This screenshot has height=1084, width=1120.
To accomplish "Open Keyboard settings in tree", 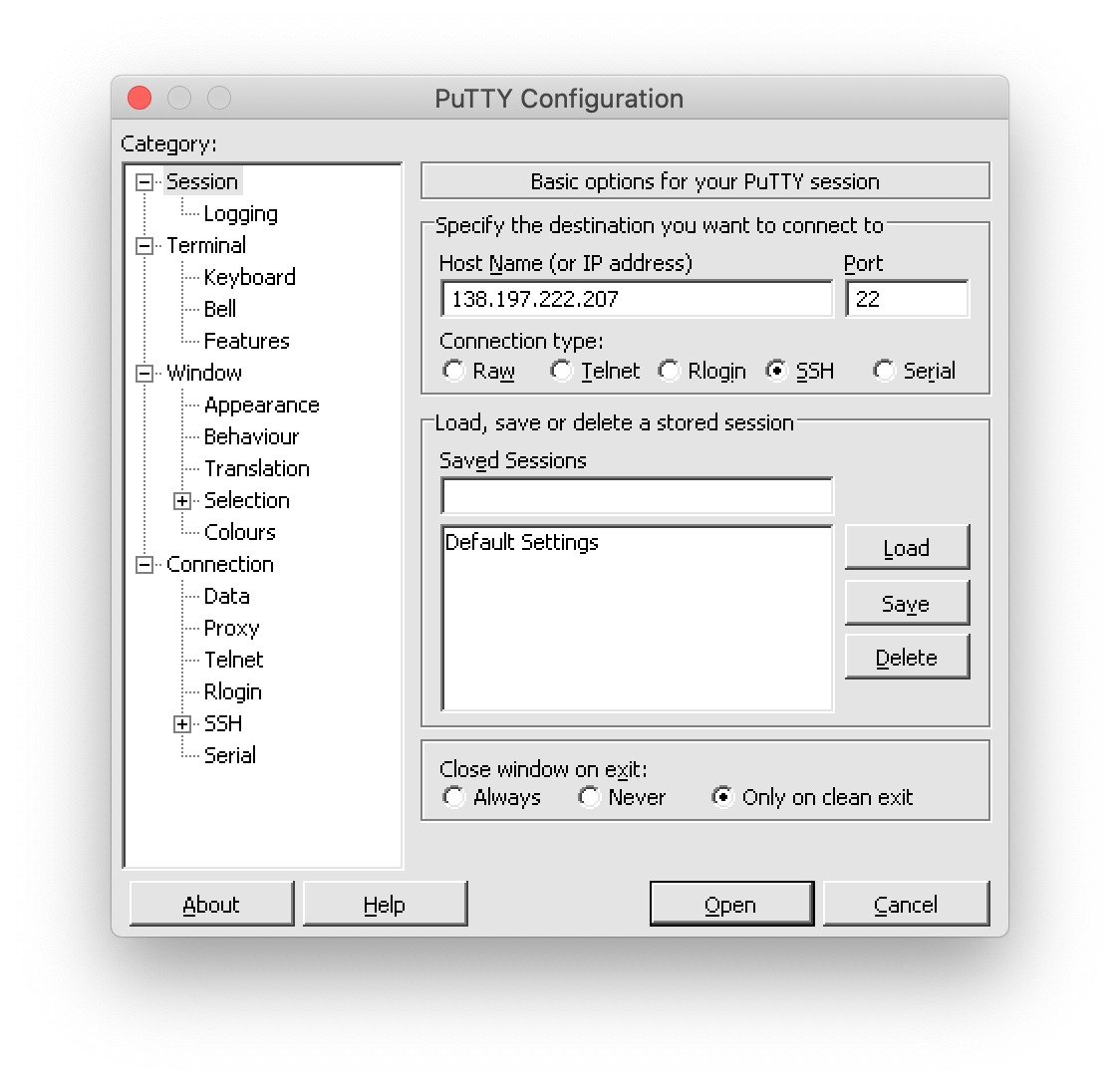I will 250,277.
